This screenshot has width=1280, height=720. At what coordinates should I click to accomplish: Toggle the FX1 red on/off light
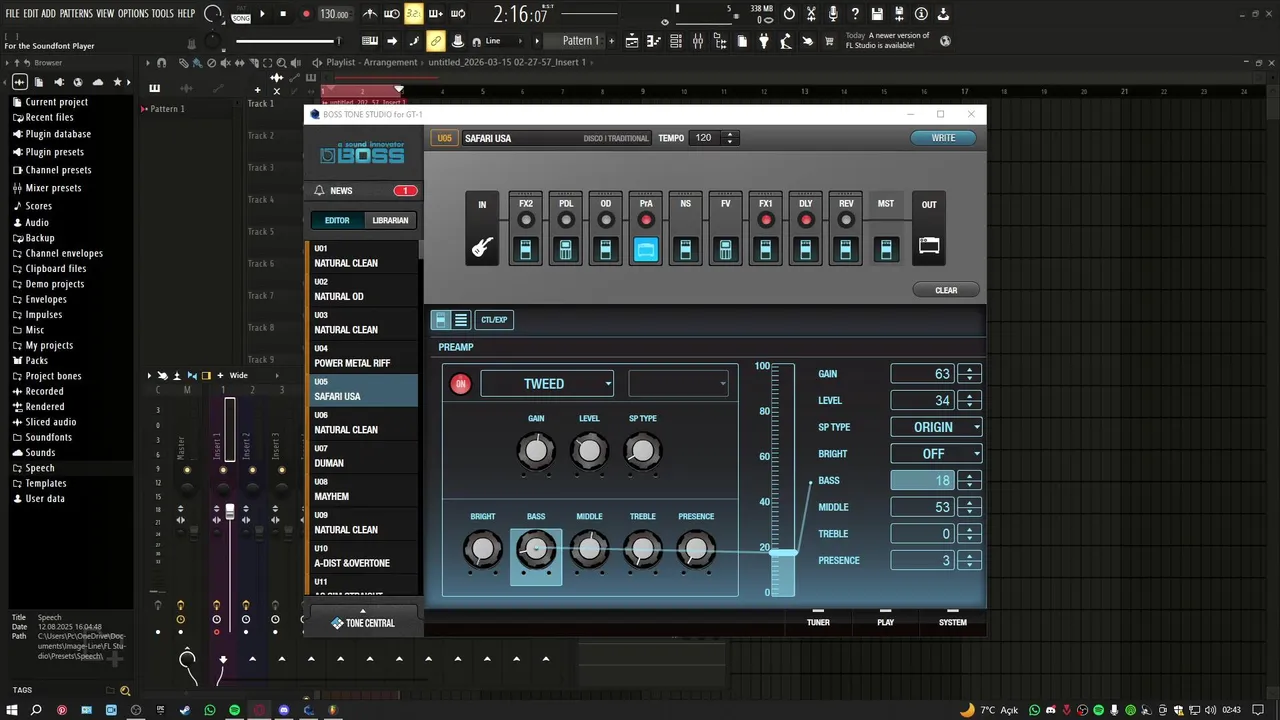point(766,220)
